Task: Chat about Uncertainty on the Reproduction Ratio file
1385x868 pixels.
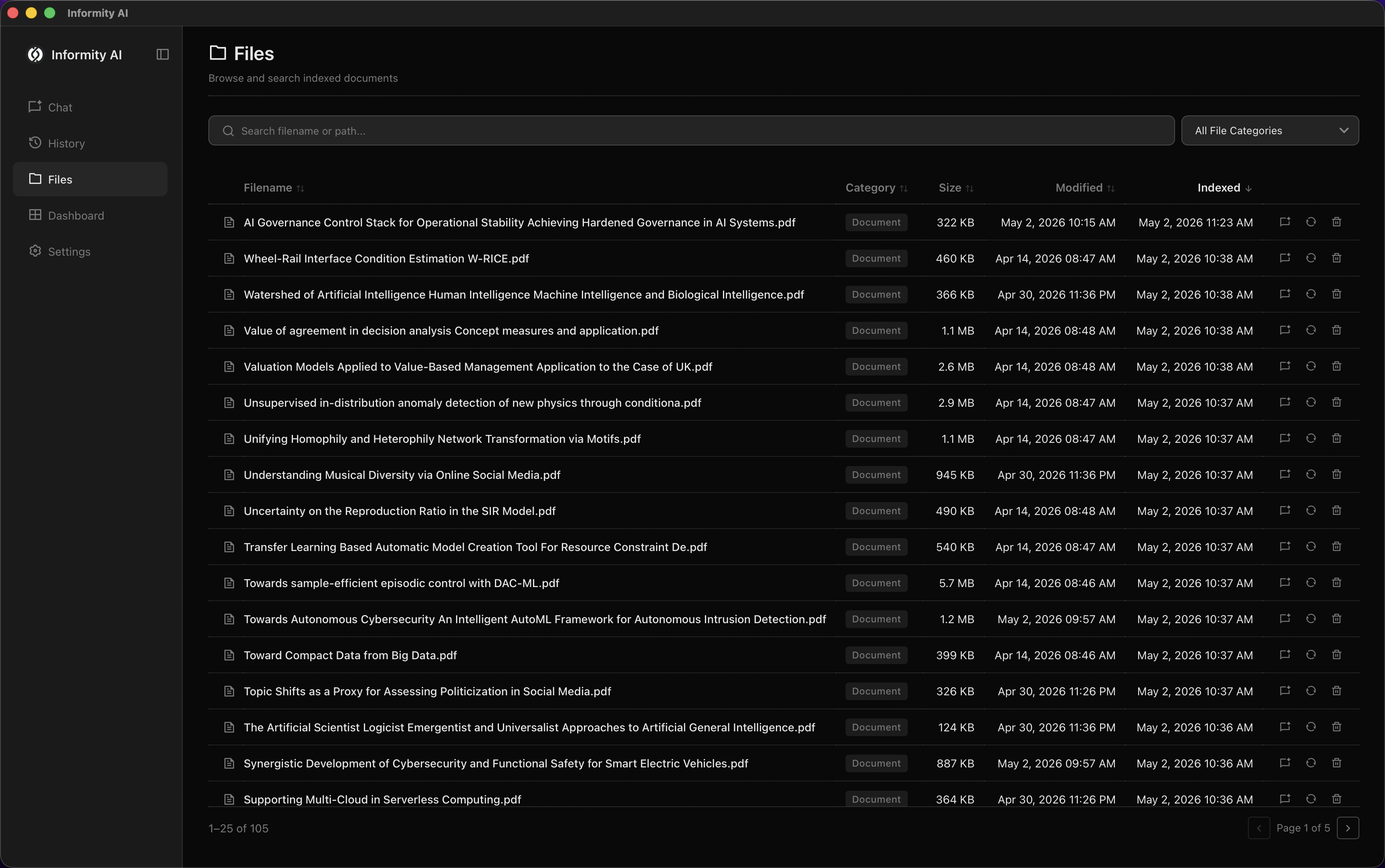Action: [x=1285, y=511]
